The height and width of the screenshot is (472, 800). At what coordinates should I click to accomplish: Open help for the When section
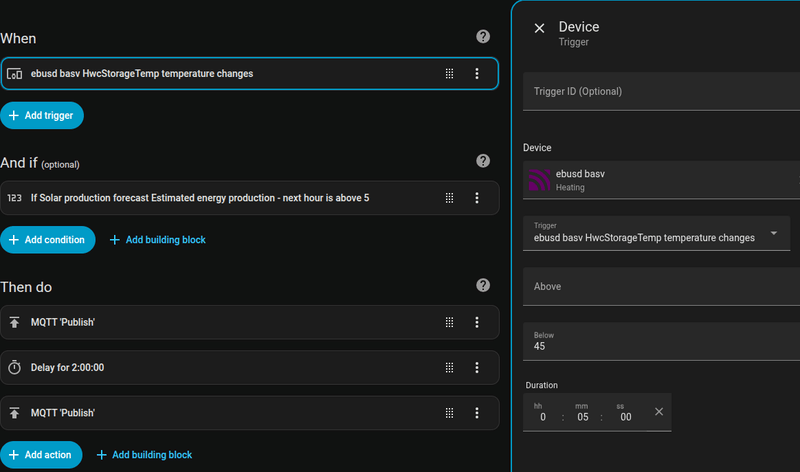(483, 37)
